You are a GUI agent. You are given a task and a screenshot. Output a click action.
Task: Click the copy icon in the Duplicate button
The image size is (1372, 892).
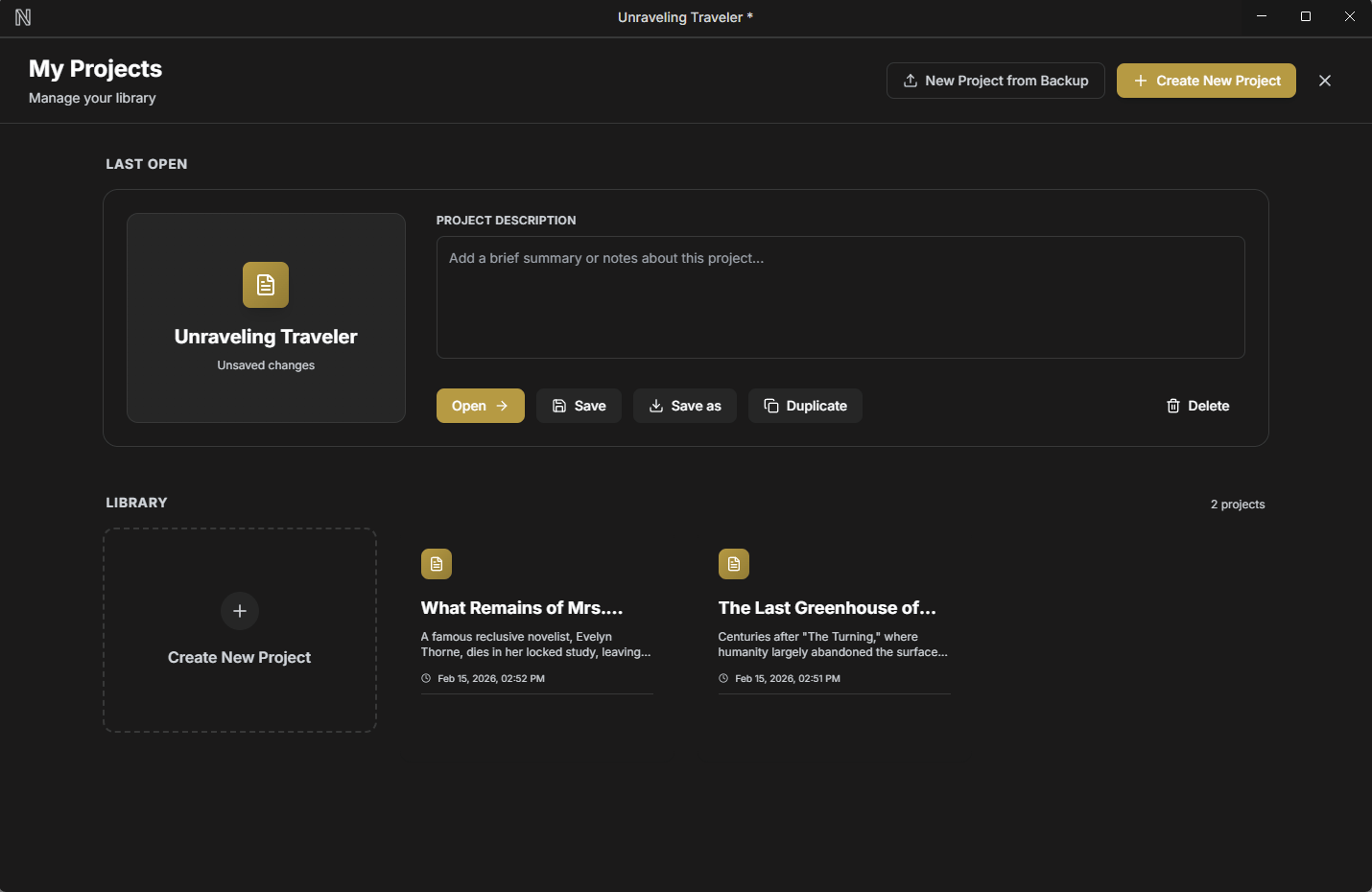pyautogui.click(x=772, y=406)
